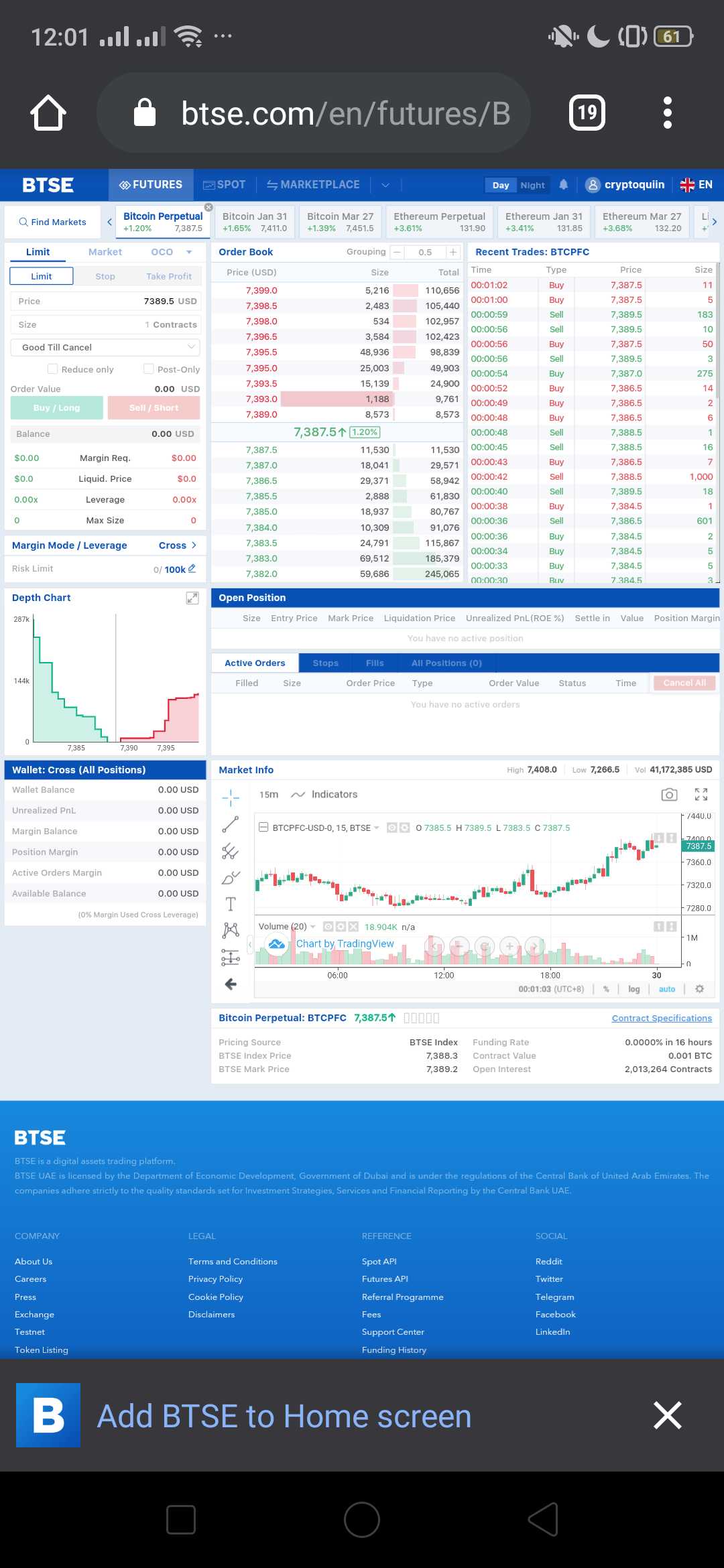Open Indicators on the chart
The width and height of the screenshot is (724, 1568).
(324, 795)
